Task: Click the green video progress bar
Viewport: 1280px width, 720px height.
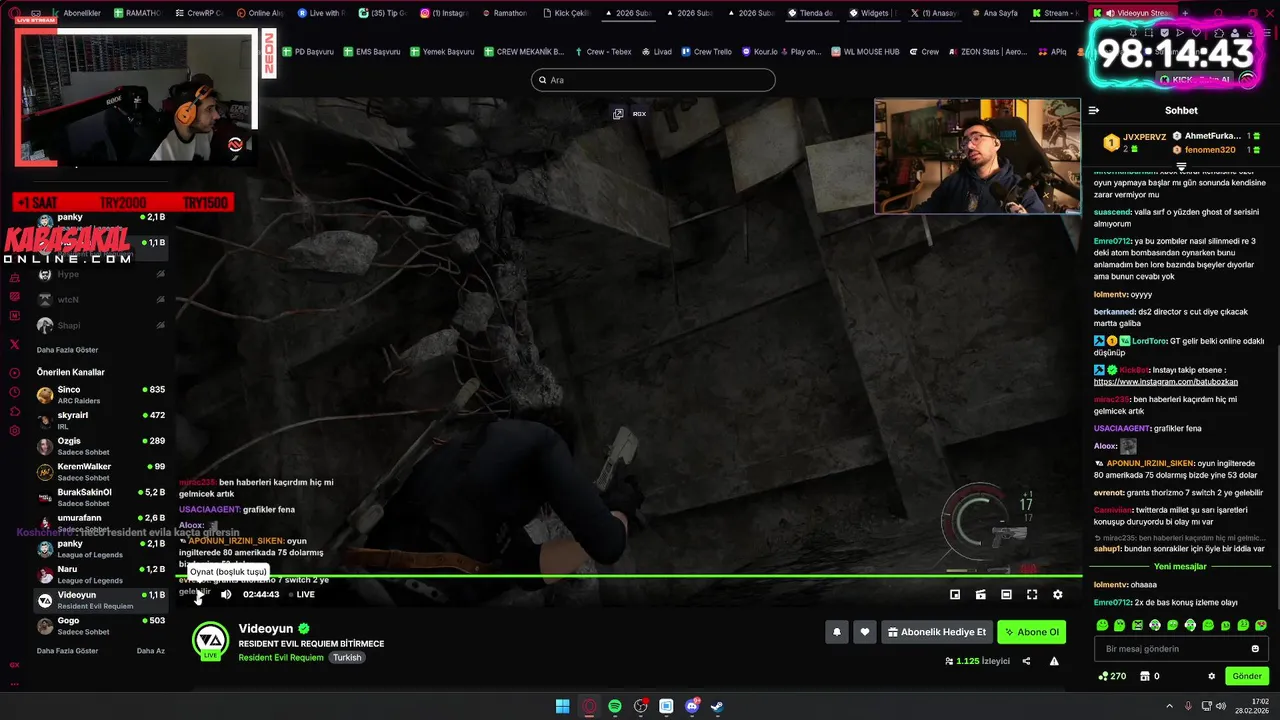Action: tap(629, 576)
